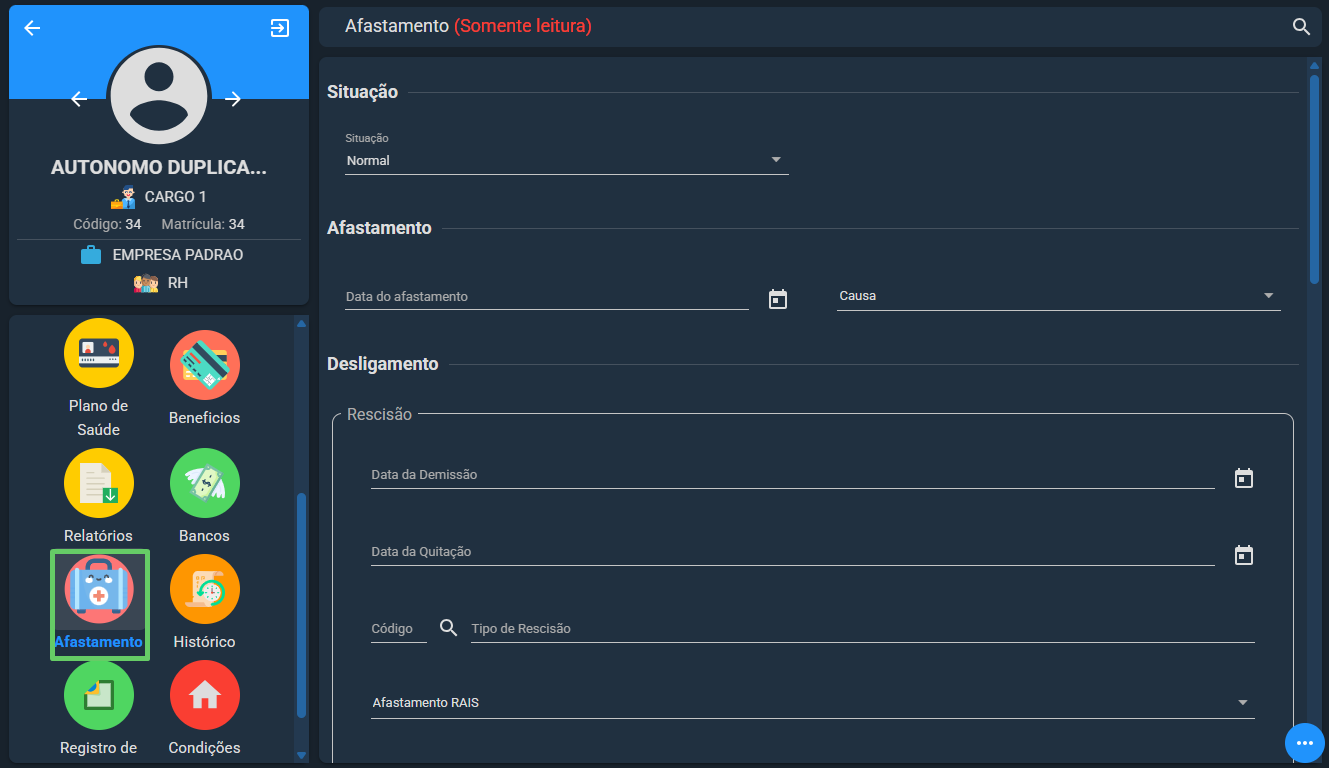The image size is (1329, 768).
Task: Expand the Causa dropdown
Action: [x=1059, y=296]
